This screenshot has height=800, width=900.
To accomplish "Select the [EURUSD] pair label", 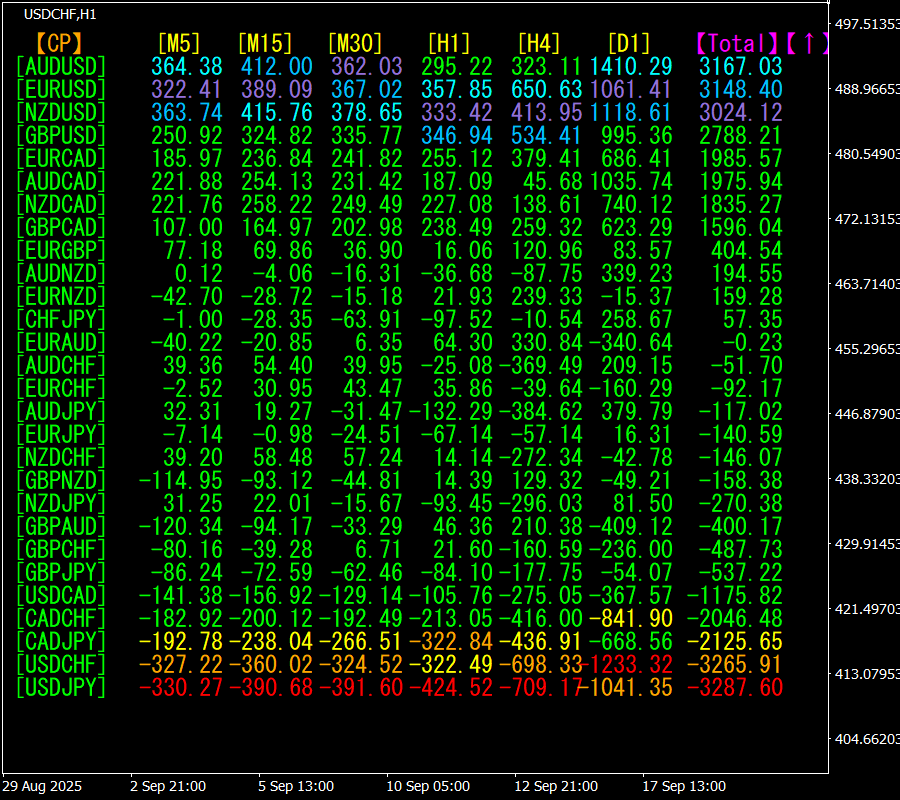I will [x=61, y=90].
